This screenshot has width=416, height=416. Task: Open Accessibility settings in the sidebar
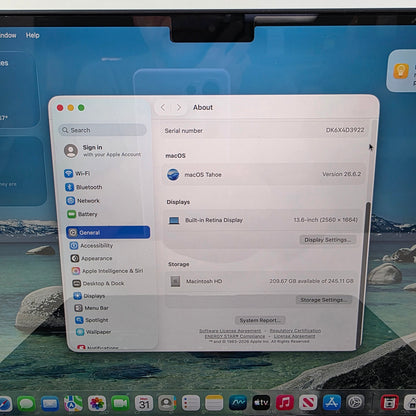[91, 246]
